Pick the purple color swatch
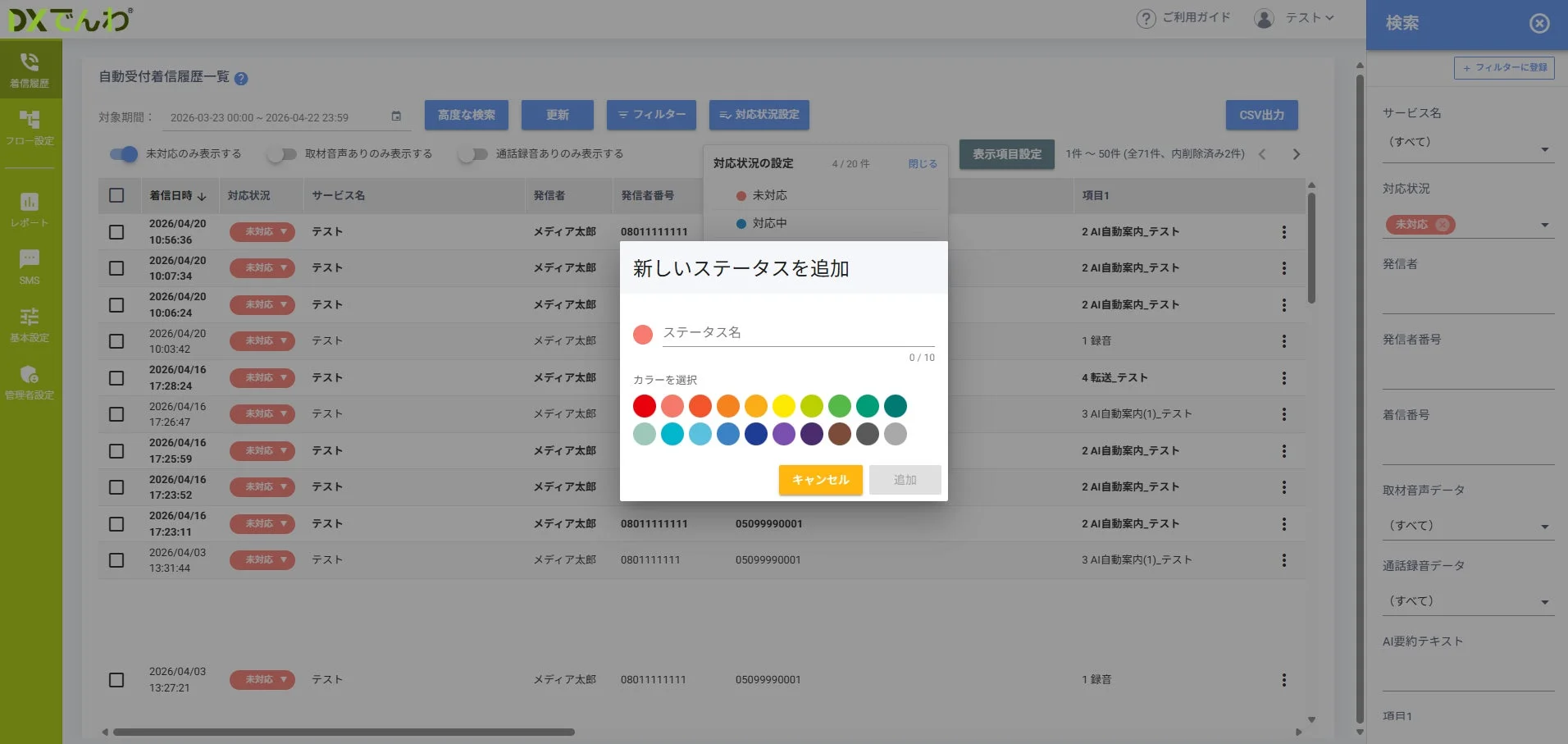 tap(784, 434)
